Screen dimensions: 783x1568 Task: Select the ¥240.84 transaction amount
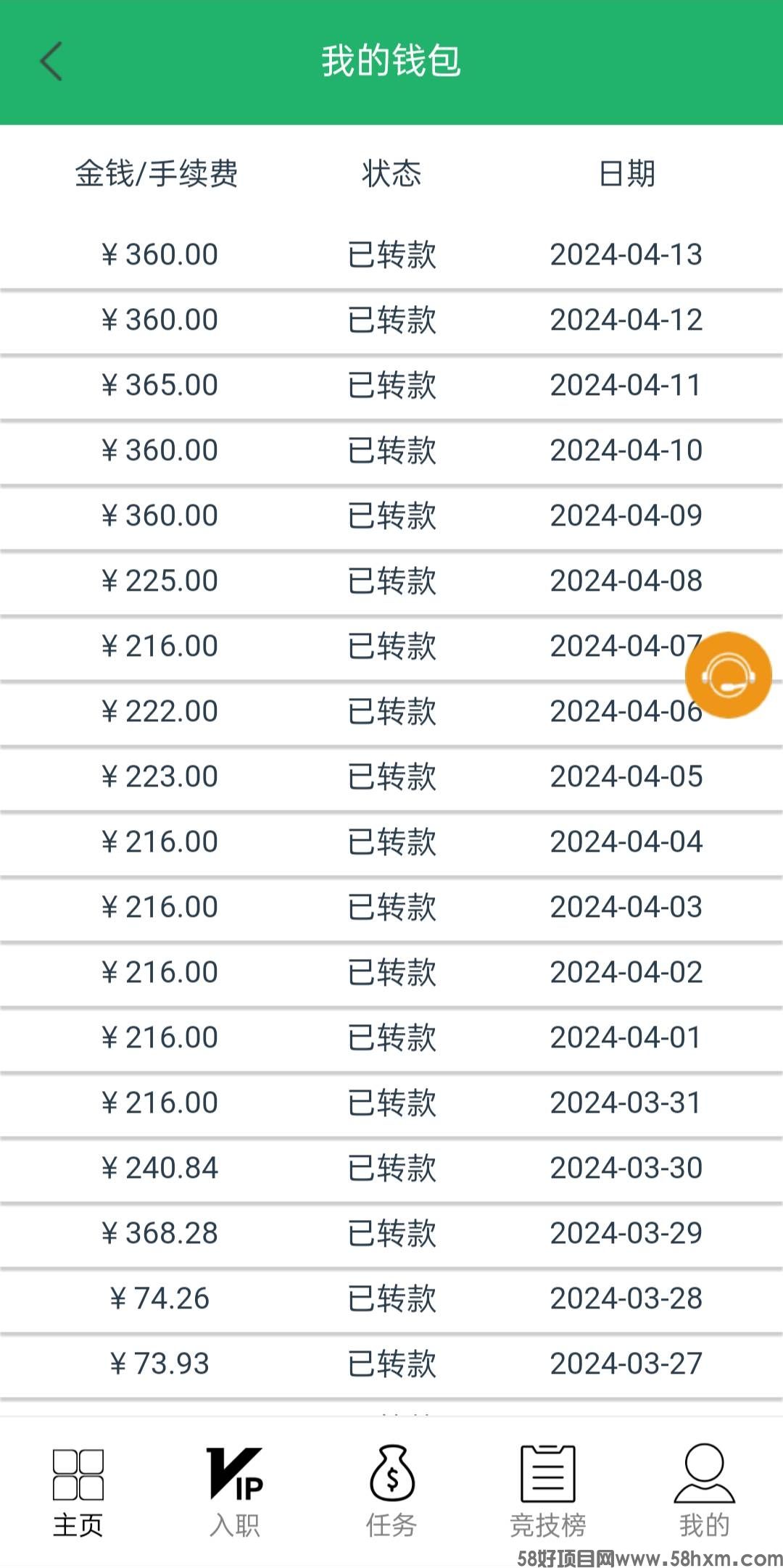pyautogui.click(x=159, y=1168)
